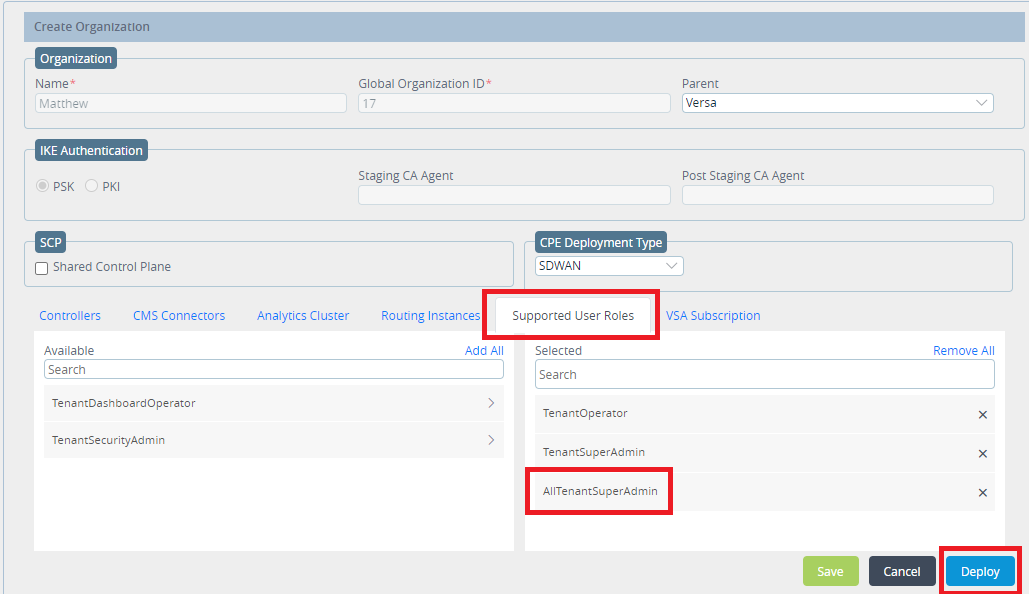Click the Add All link

[x=484, y=350]
